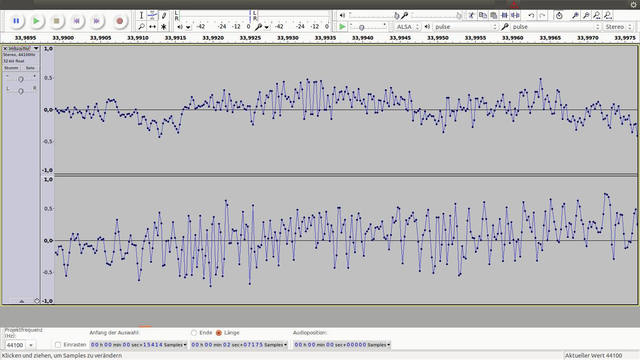Mute the track with Stumm button
This screenshot has width=640, height=360.
(x=11, y=68)
